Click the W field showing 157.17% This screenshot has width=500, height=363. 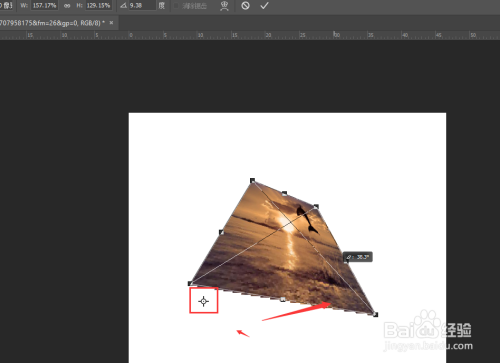tap(44, 6)
